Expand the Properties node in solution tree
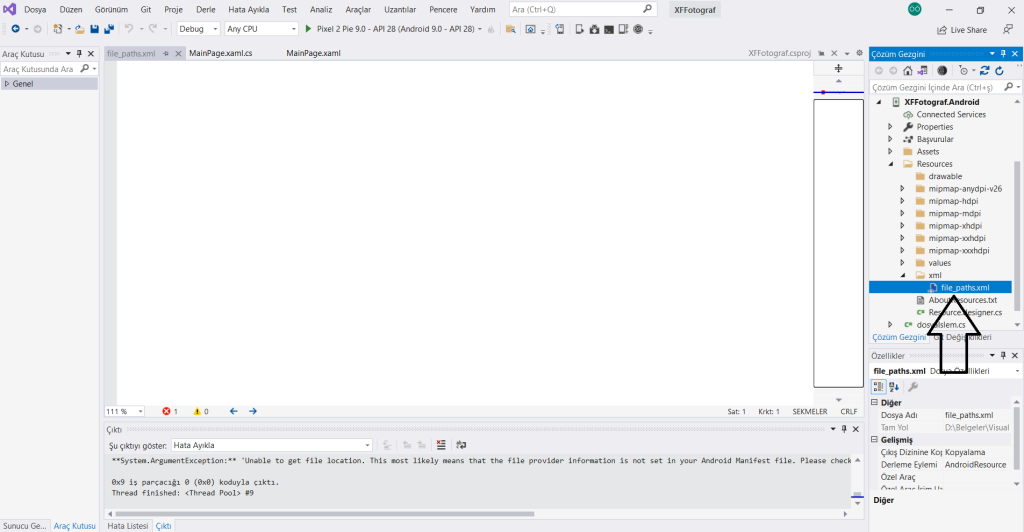Image resolution: width=1024 pixels, height=532 pixels. pyautogui.click(x=891, y=127)
